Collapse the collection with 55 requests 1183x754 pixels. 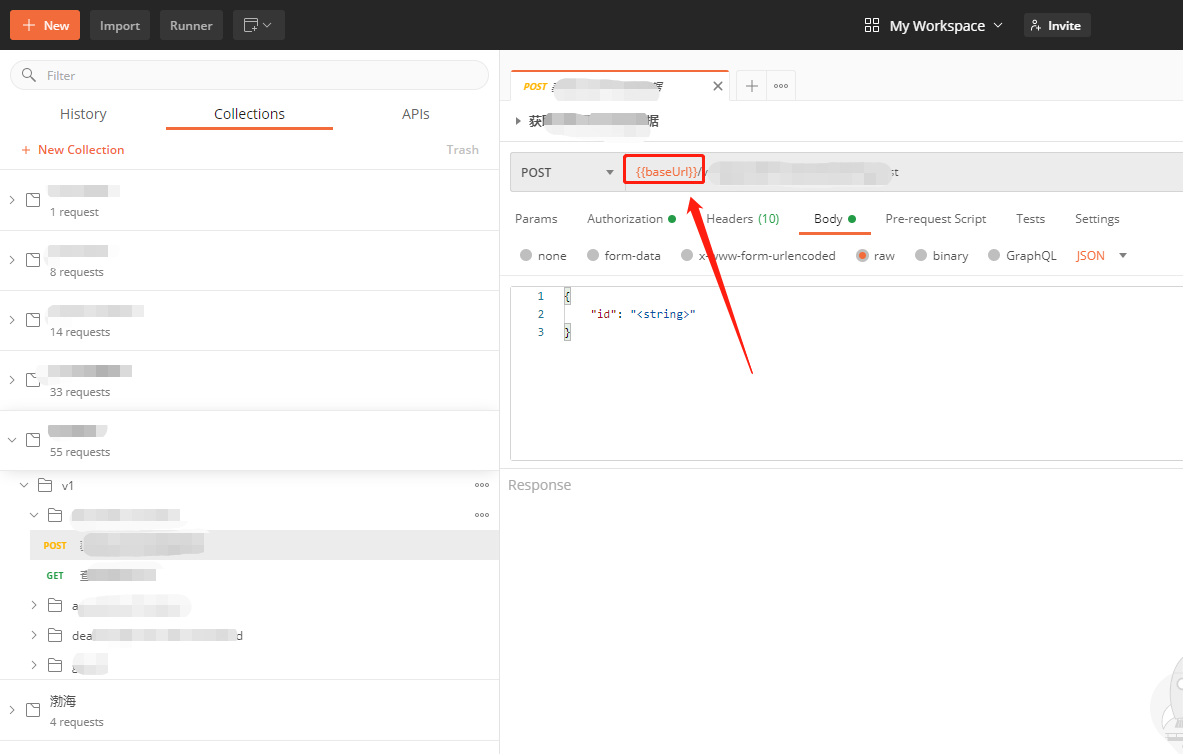(12, 440)
